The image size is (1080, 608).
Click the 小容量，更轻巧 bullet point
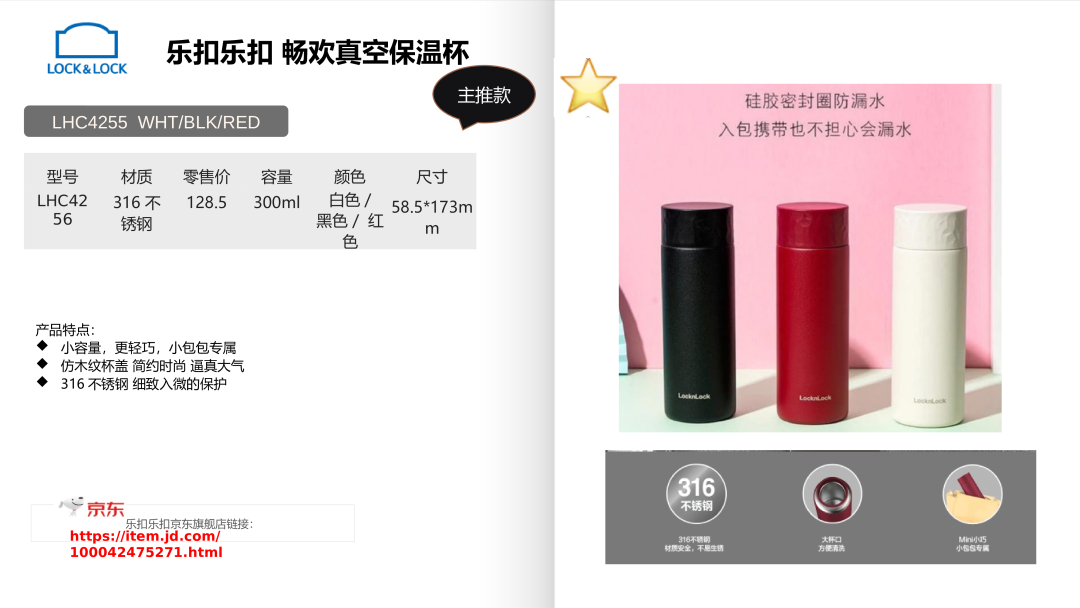[148, 348]
